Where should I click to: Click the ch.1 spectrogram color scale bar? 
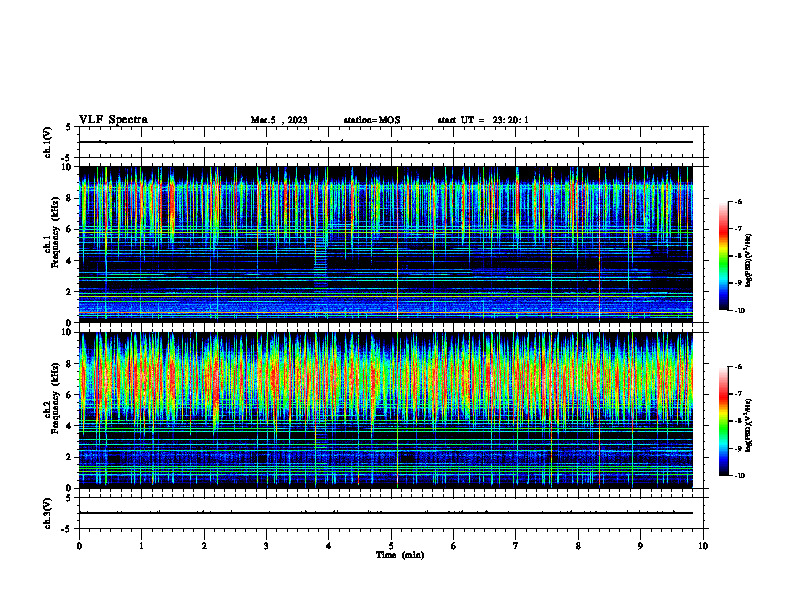point(724,256)
